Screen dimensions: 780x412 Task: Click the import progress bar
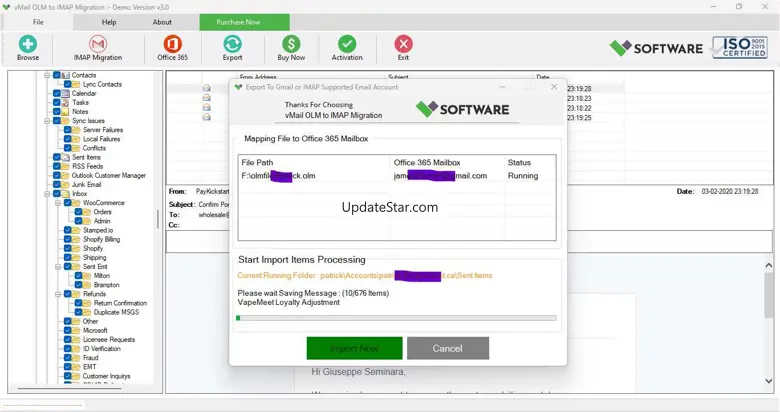396,318
